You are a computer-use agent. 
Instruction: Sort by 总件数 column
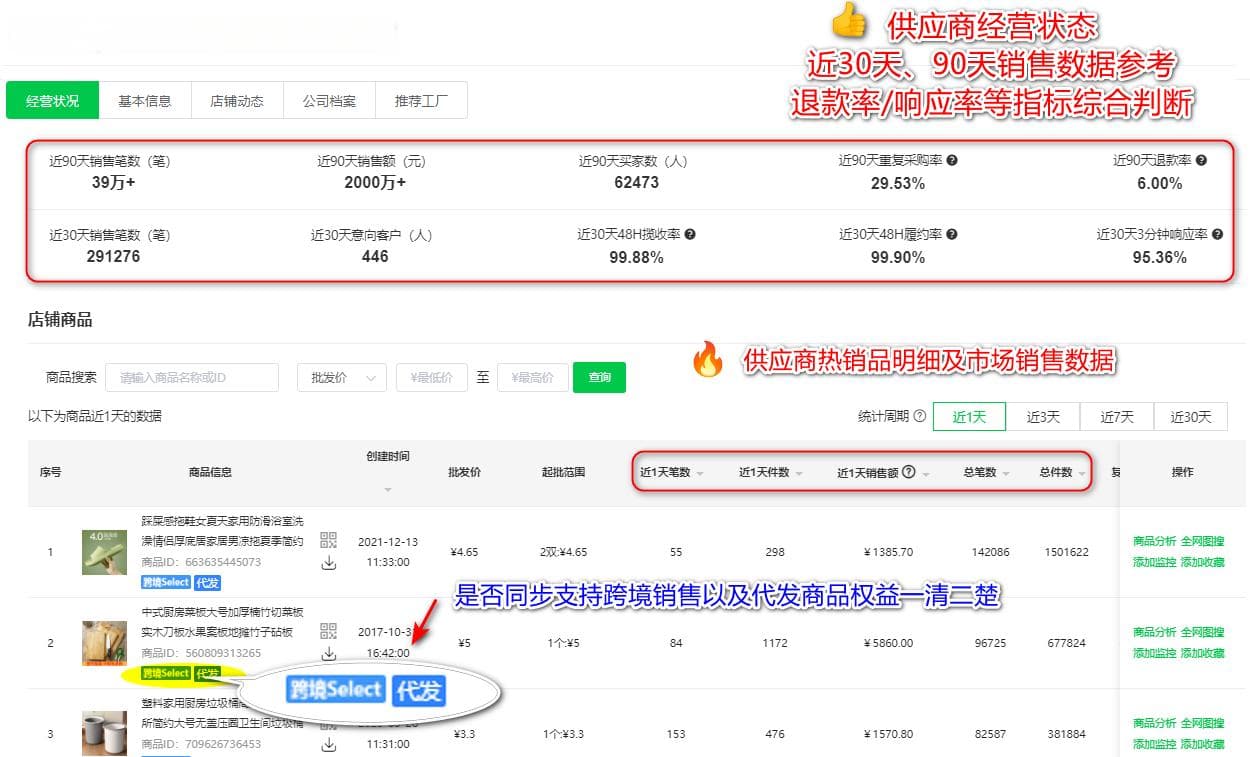1082,473
